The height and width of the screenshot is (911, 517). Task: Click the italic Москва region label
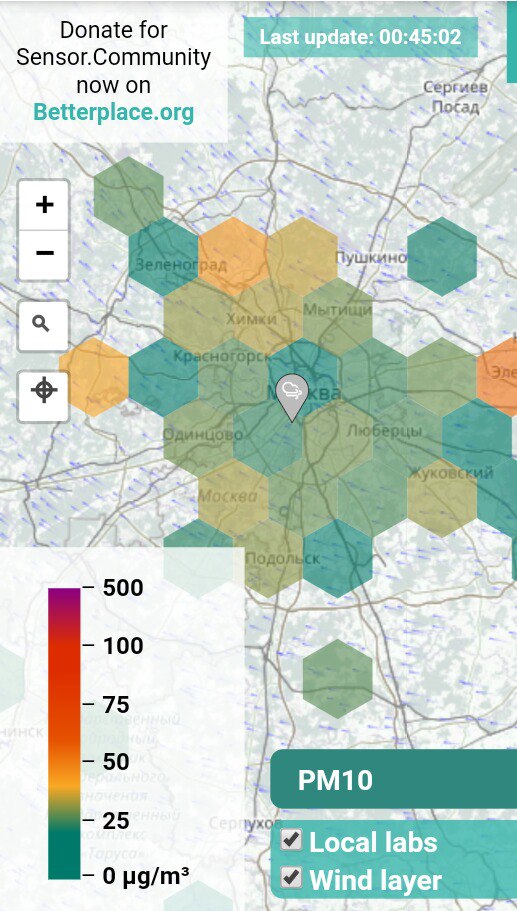[227, 496]
